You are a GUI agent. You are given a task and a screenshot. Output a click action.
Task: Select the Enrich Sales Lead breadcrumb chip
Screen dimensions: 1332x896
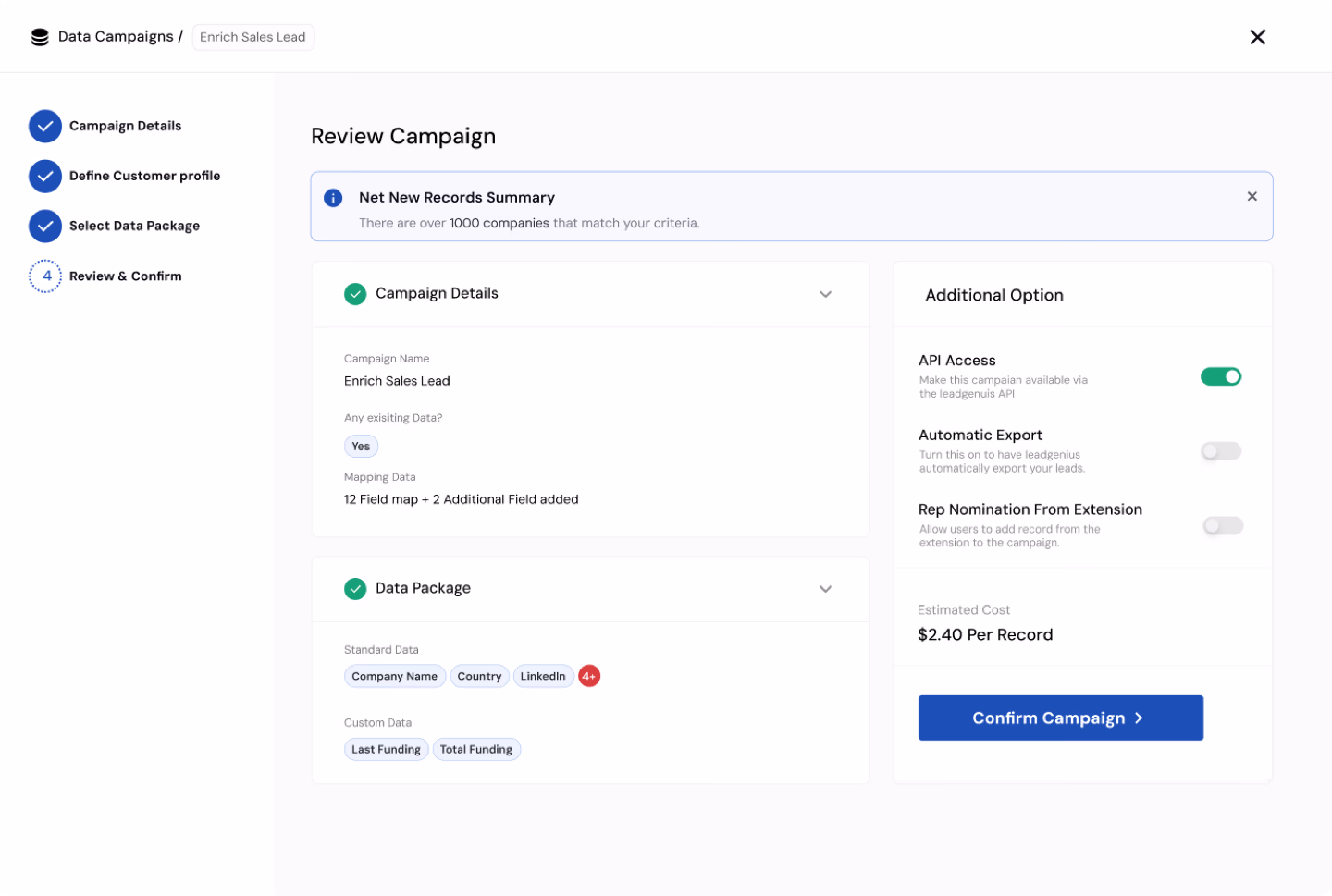coord(253,37)
